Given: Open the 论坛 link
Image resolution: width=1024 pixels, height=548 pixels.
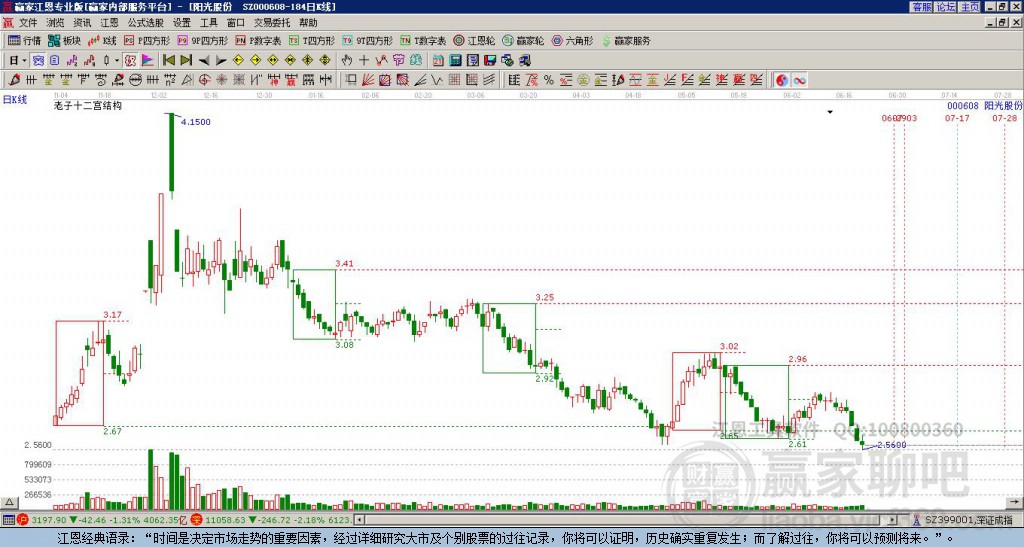Looking at the screenshot, I should coord(945,7).
